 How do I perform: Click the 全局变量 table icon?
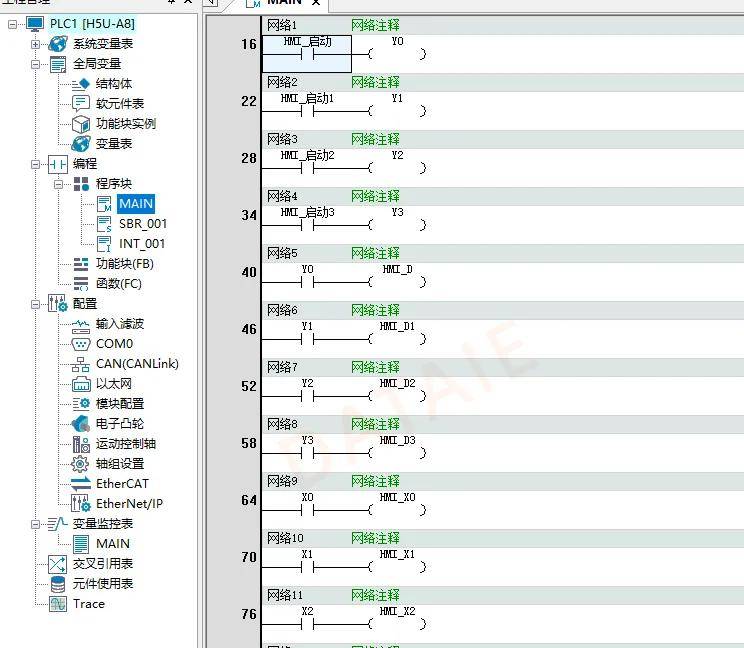click(58, 64)
